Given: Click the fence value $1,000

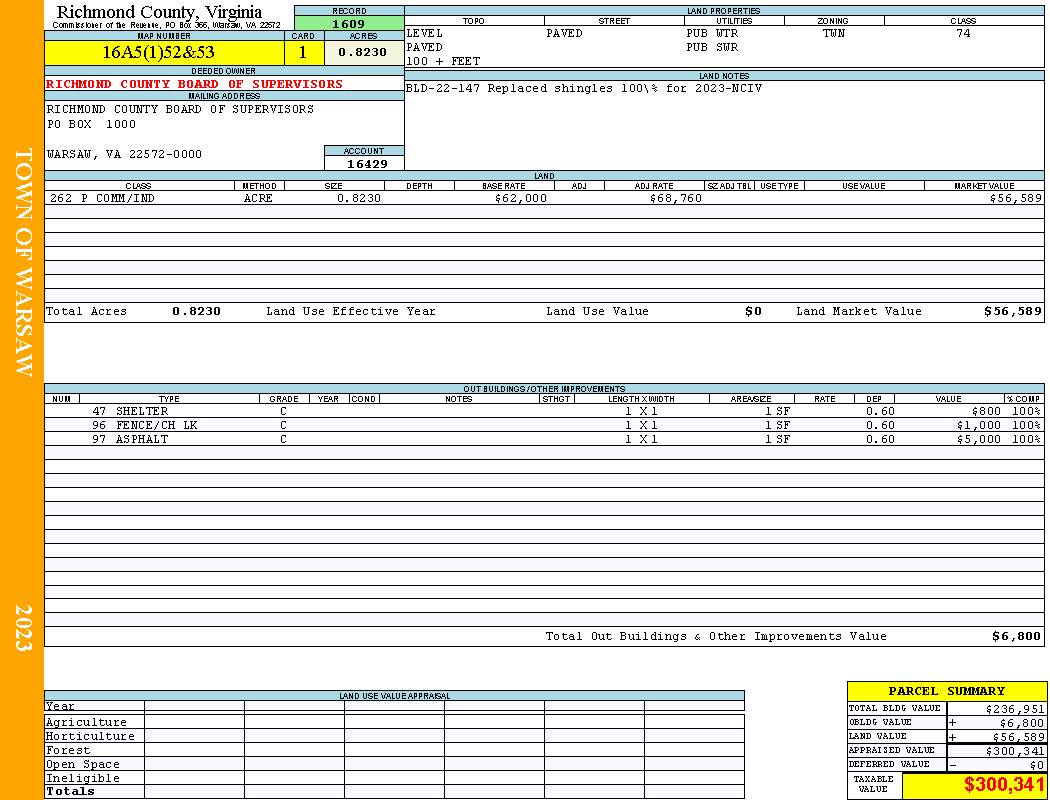Looking at the screenshot, I should tap(978, 425).
